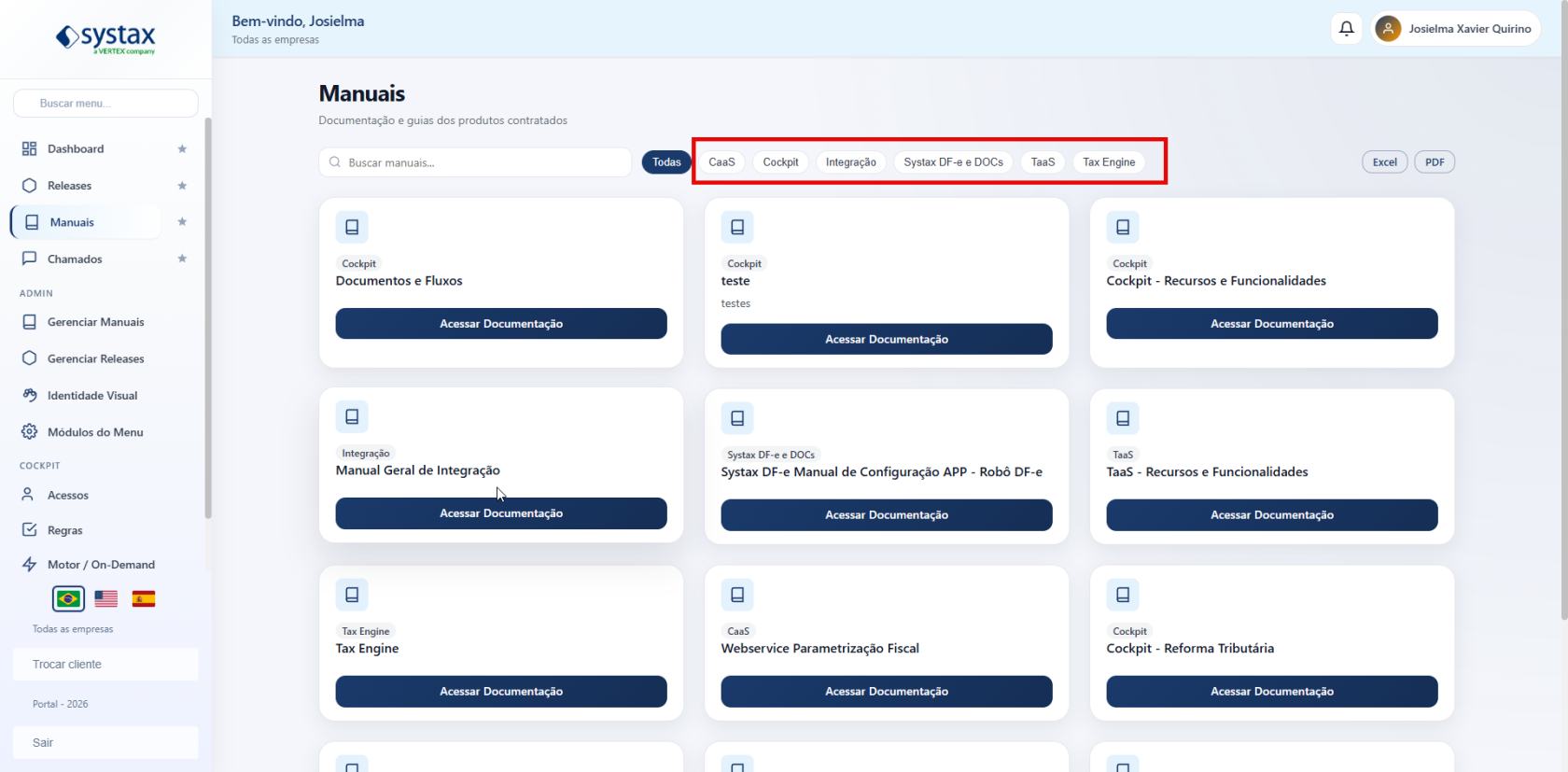Screen dimensions: 1568x772
Task: Open documentation for Documentos e Fluxos
Action: 501,324
